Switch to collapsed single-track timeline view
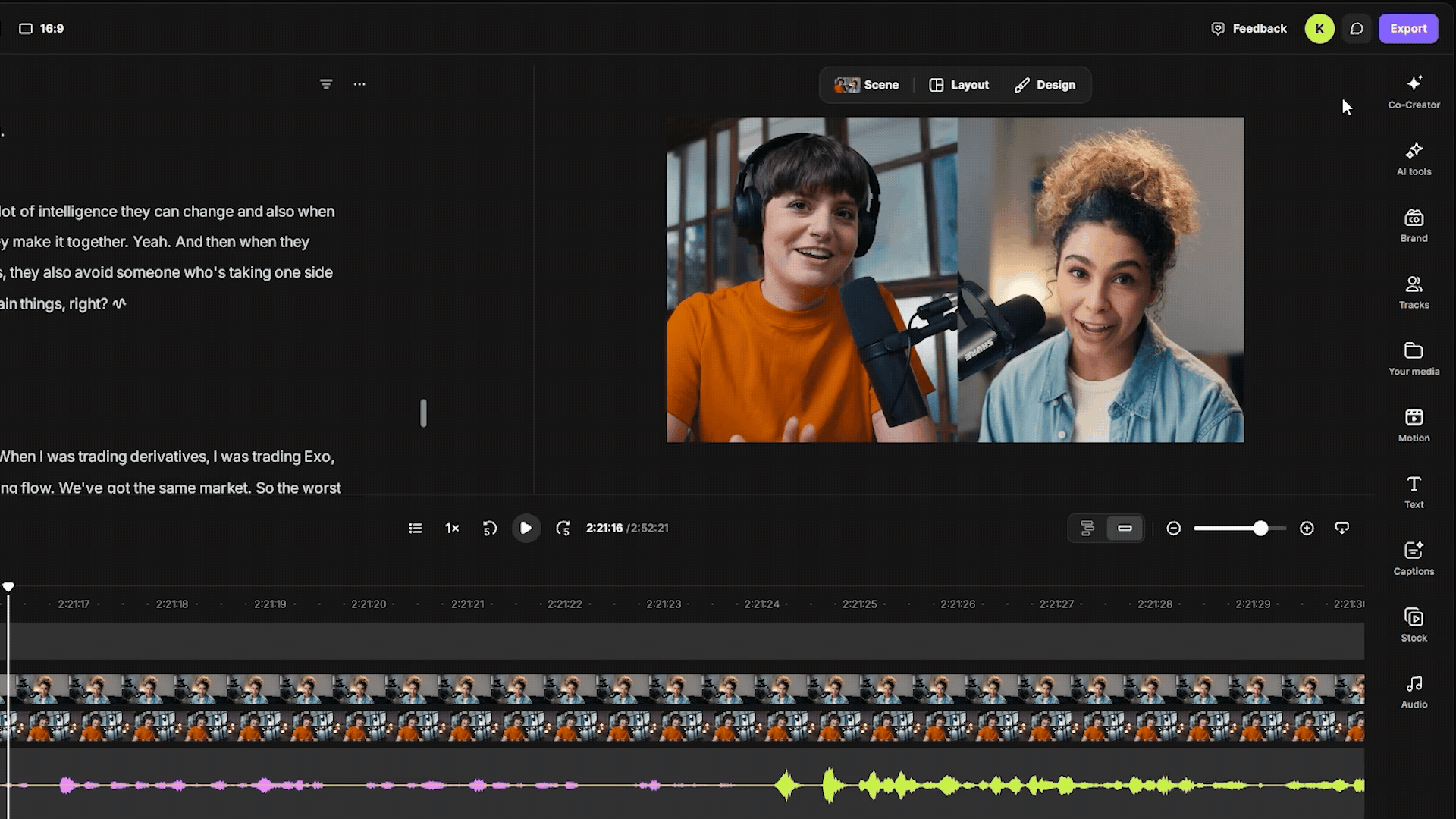This screenshot has height=819, width=1456. pos(1125,529)
